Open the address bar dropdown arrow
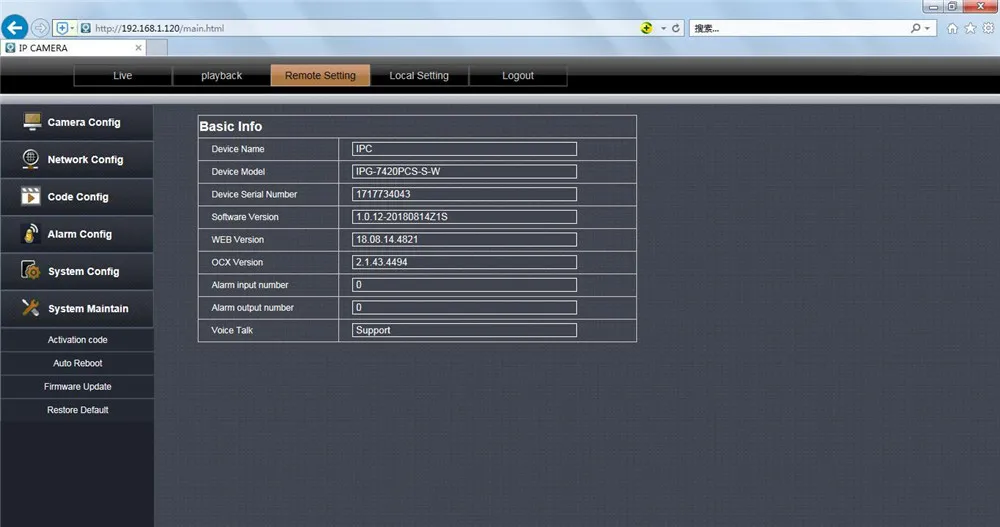 pos(663,28)
